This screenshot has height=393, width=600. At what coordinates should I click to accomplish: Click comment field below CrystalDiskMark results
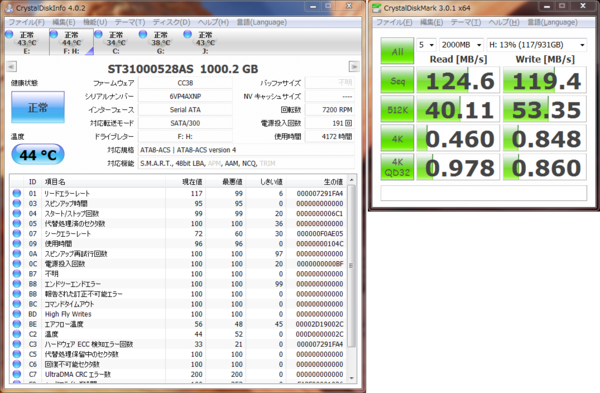pos(483,192)
